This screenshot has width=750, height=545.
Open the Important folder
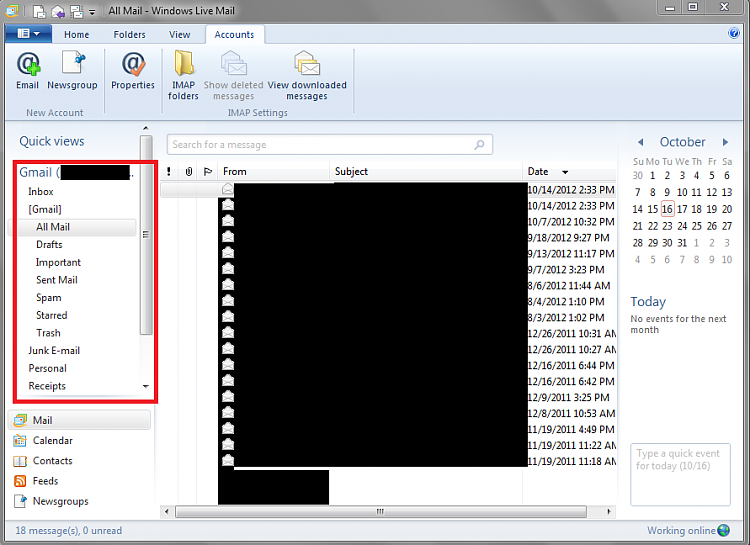pos(58,262)
